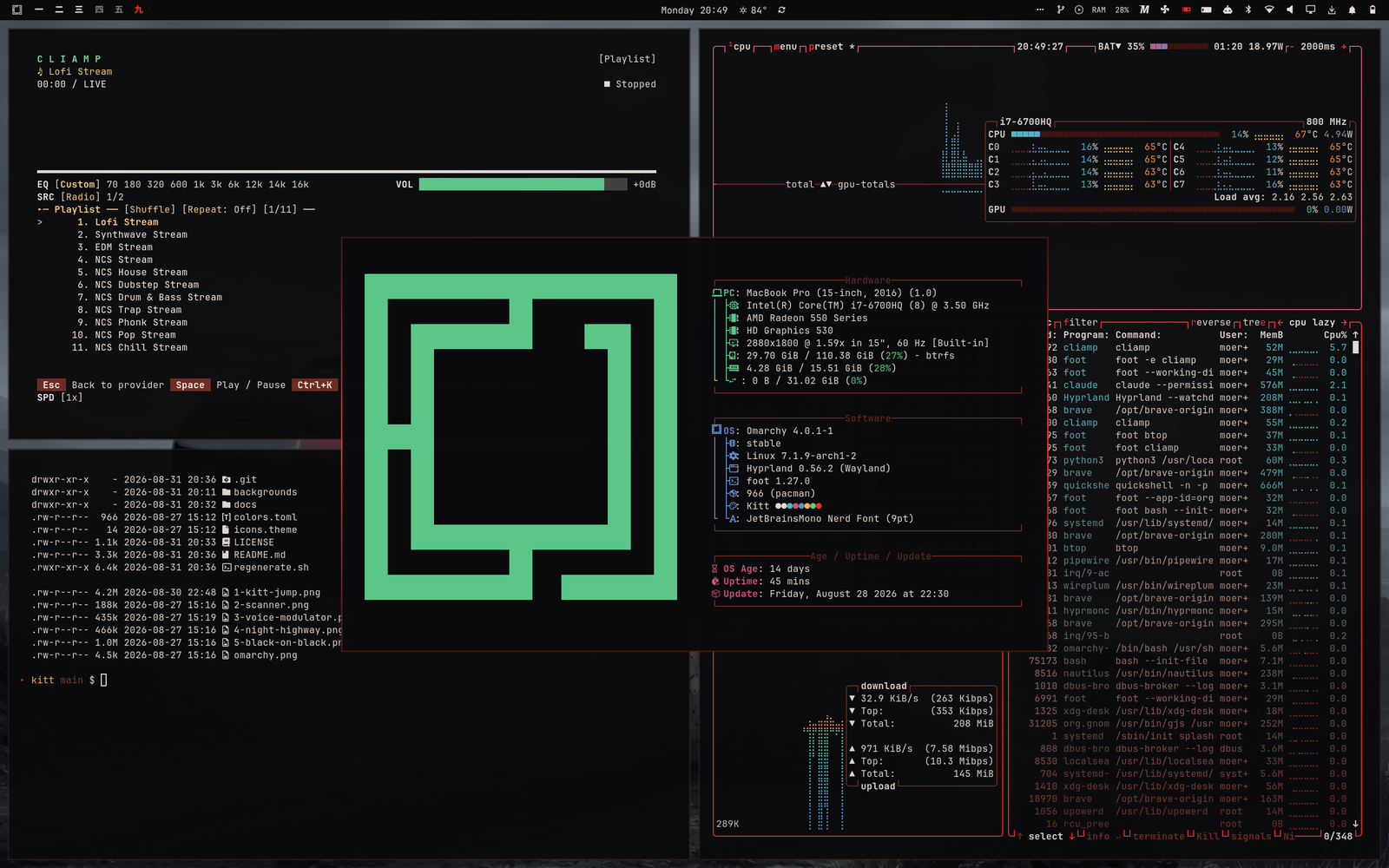Click terminate at btop process footer
Screen dimensions: 1389x868
(x=1158, y=836)
